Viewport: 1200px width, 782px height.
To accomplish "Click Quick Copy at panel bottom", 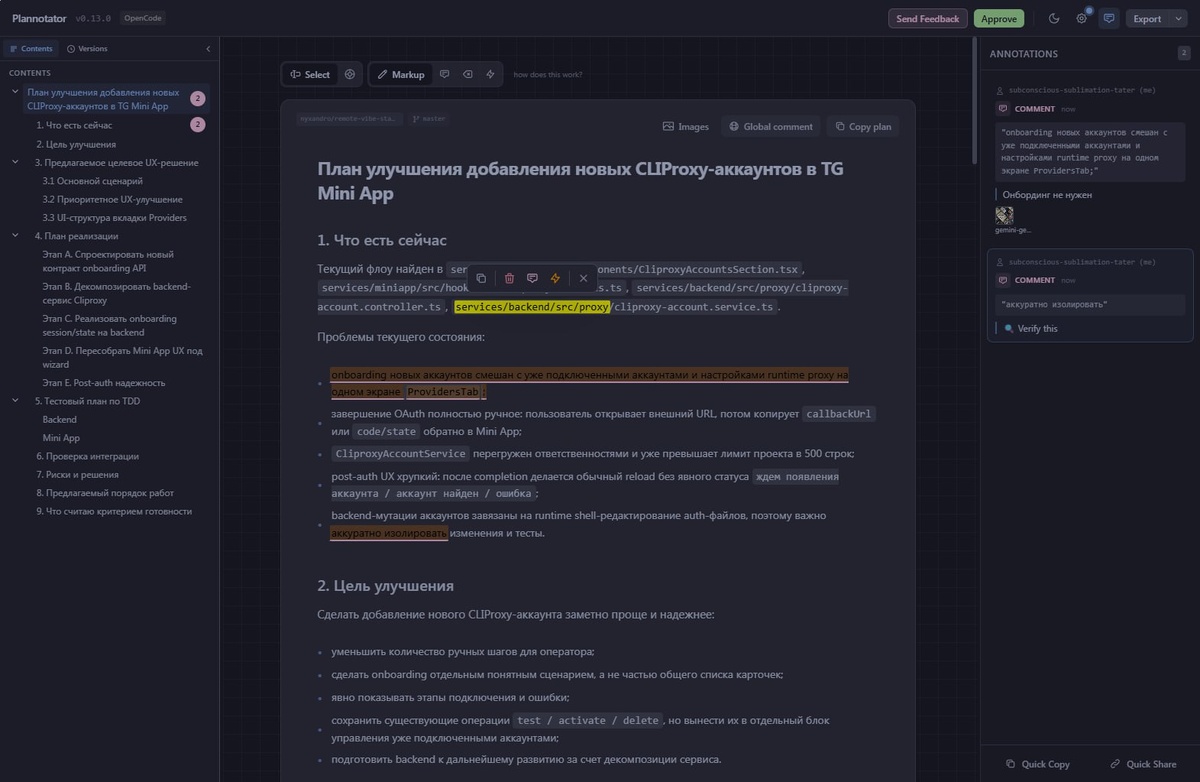I will (1037, 764).
